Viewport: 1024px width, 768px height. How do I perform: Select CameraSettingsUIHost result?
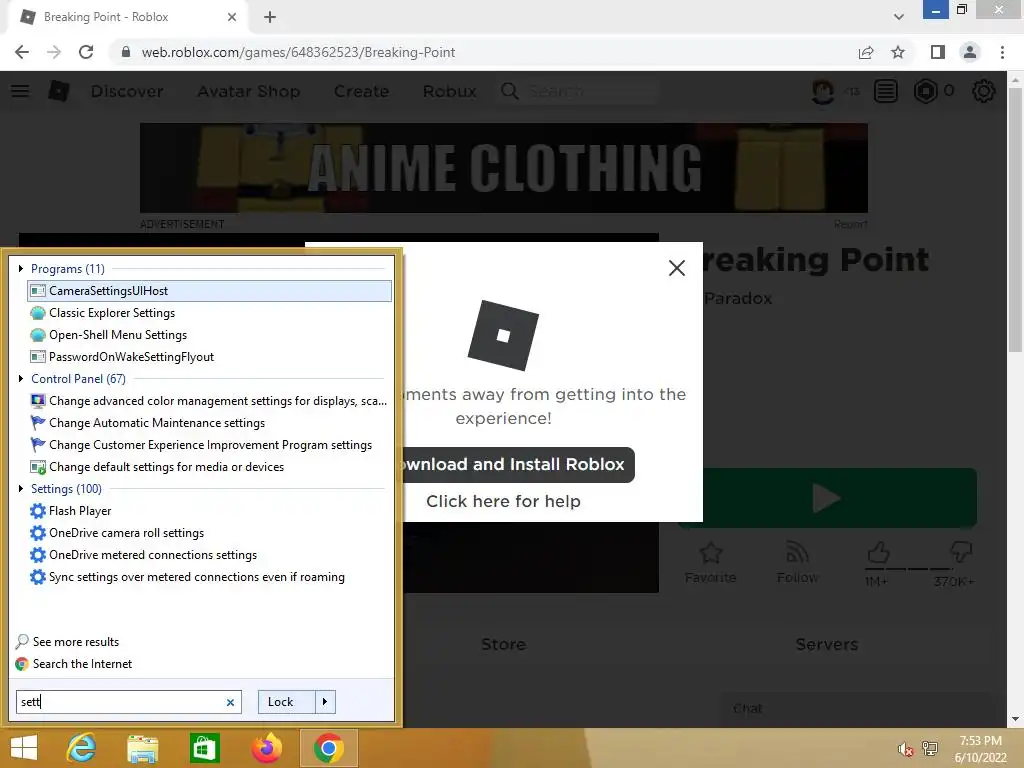[210, 291]
